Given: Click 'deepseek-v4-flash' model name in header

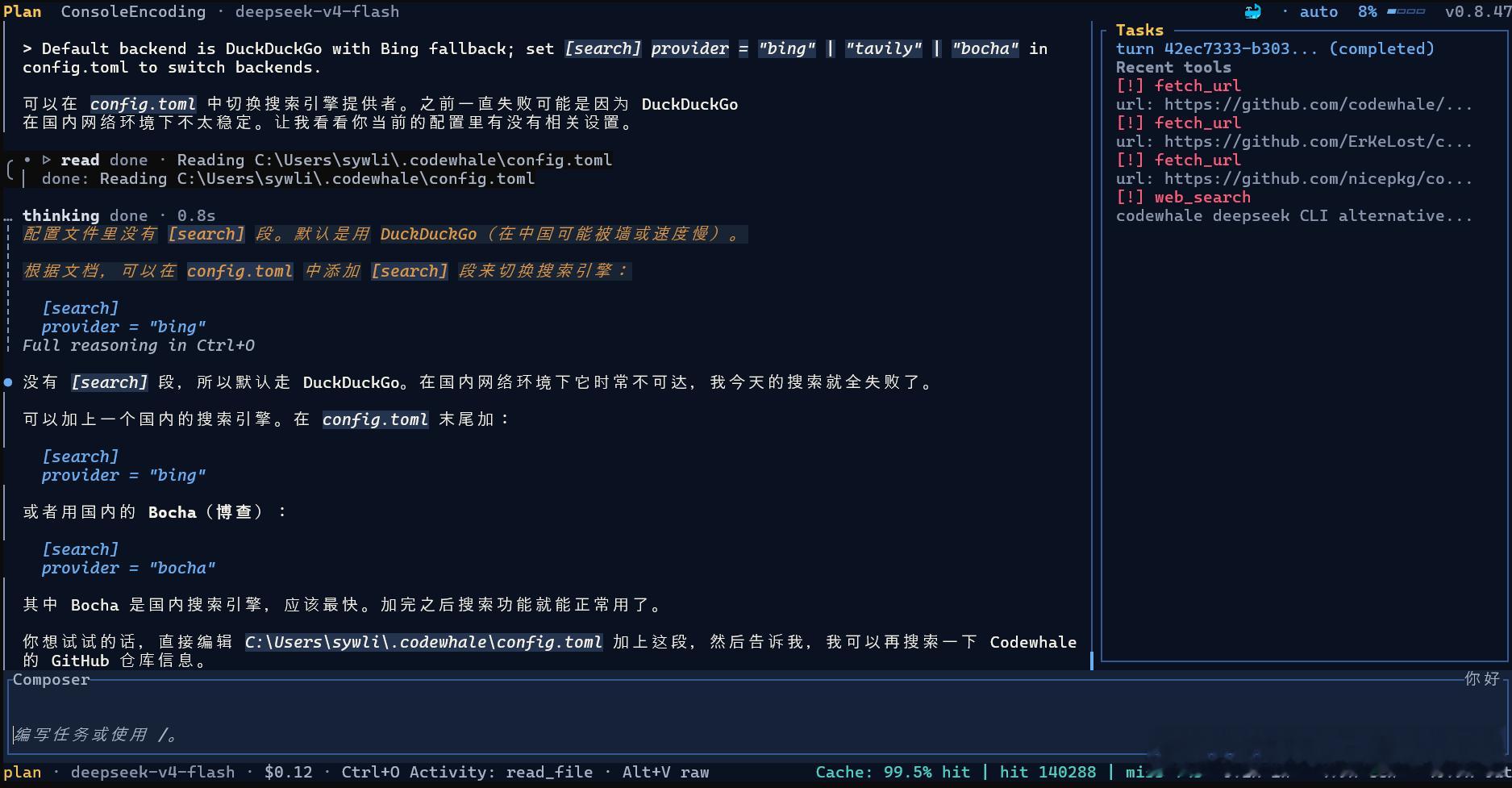Looking at the screenshot, I should [317, 11].
